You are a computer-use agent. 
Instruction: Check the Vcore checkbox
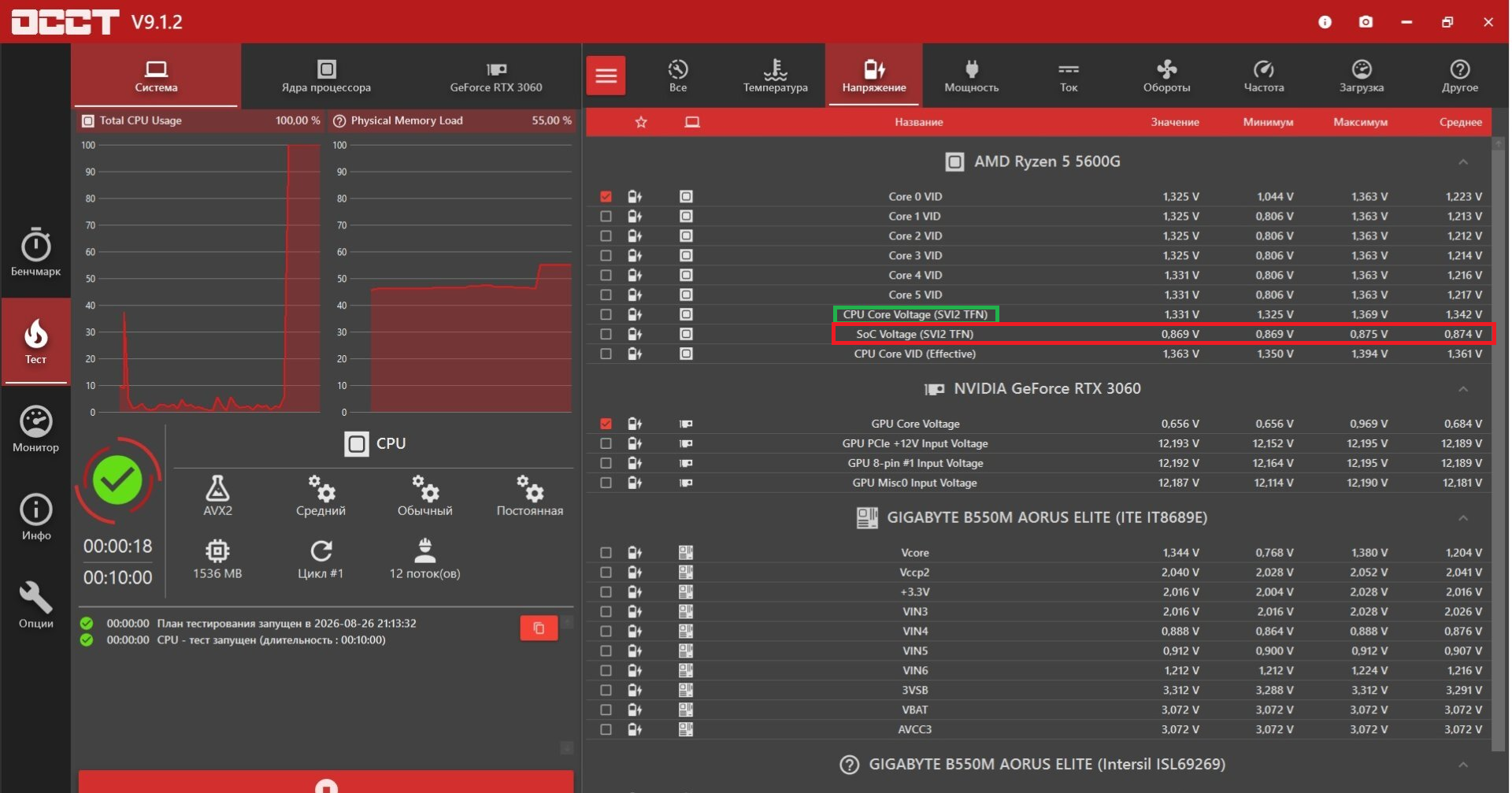[606, 553]
